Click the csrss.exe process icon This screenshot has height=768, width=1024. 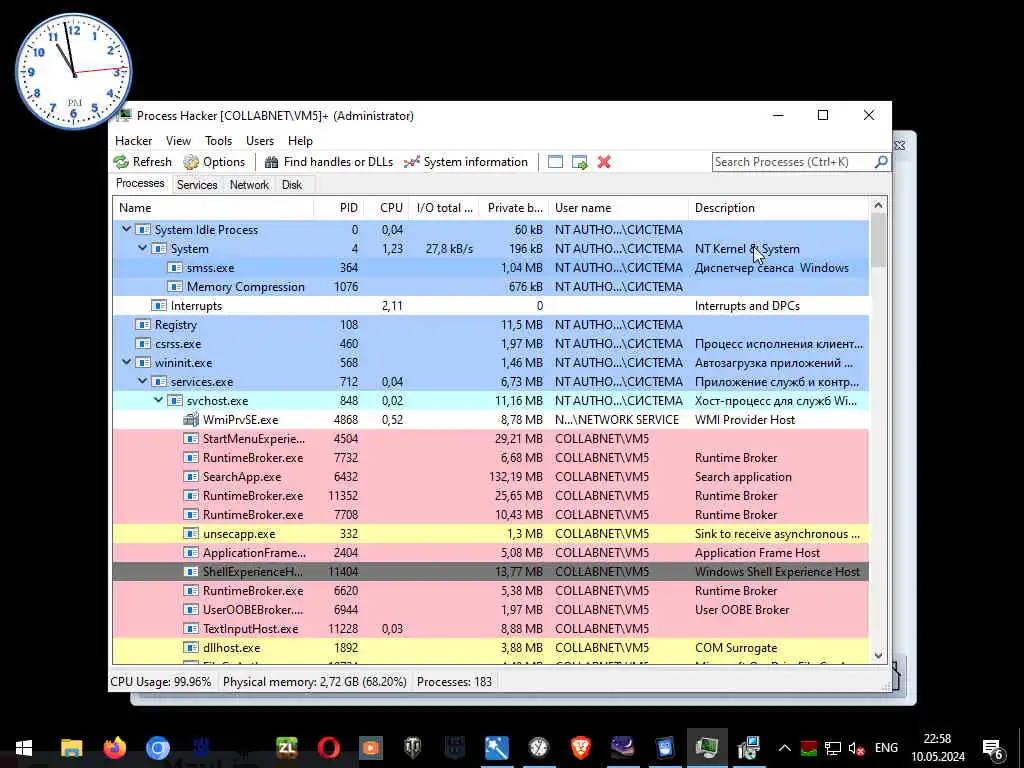142,344
